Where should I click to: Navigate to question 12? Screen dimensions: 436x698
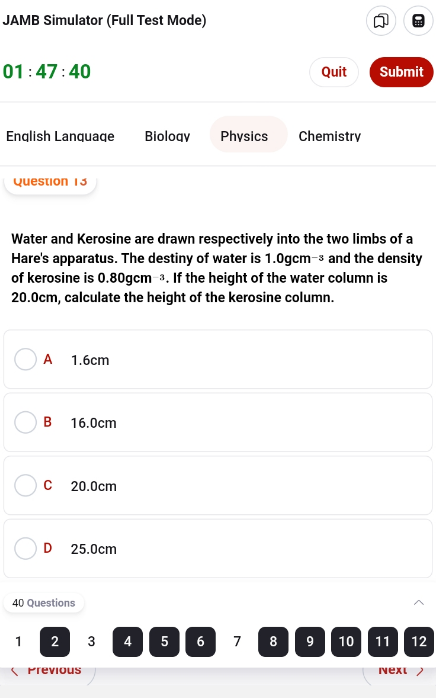click(x=419, y=641)
